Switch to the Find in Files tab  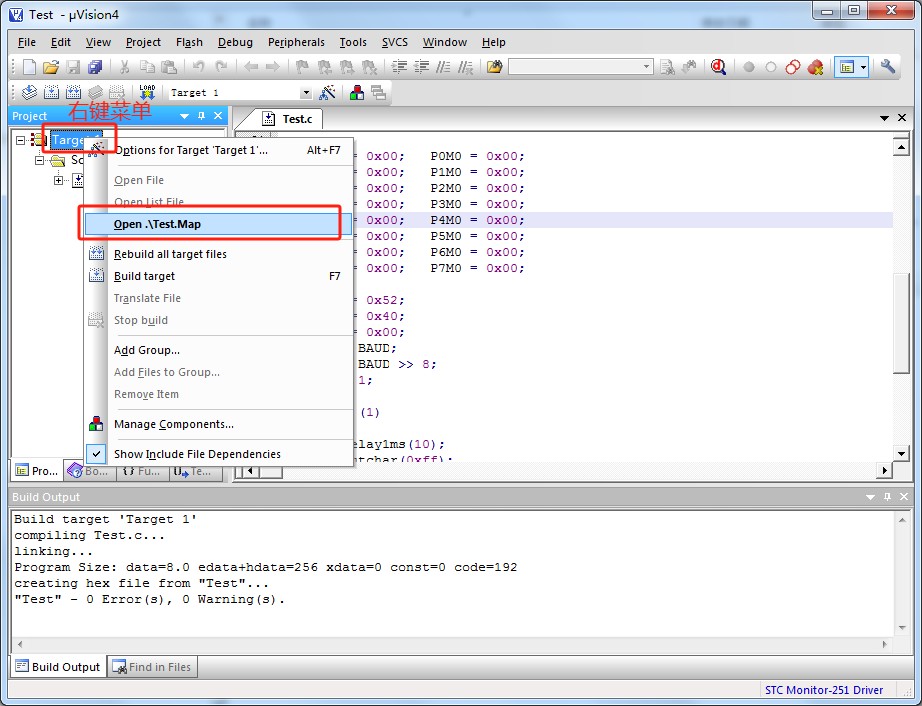coord(152,667)
